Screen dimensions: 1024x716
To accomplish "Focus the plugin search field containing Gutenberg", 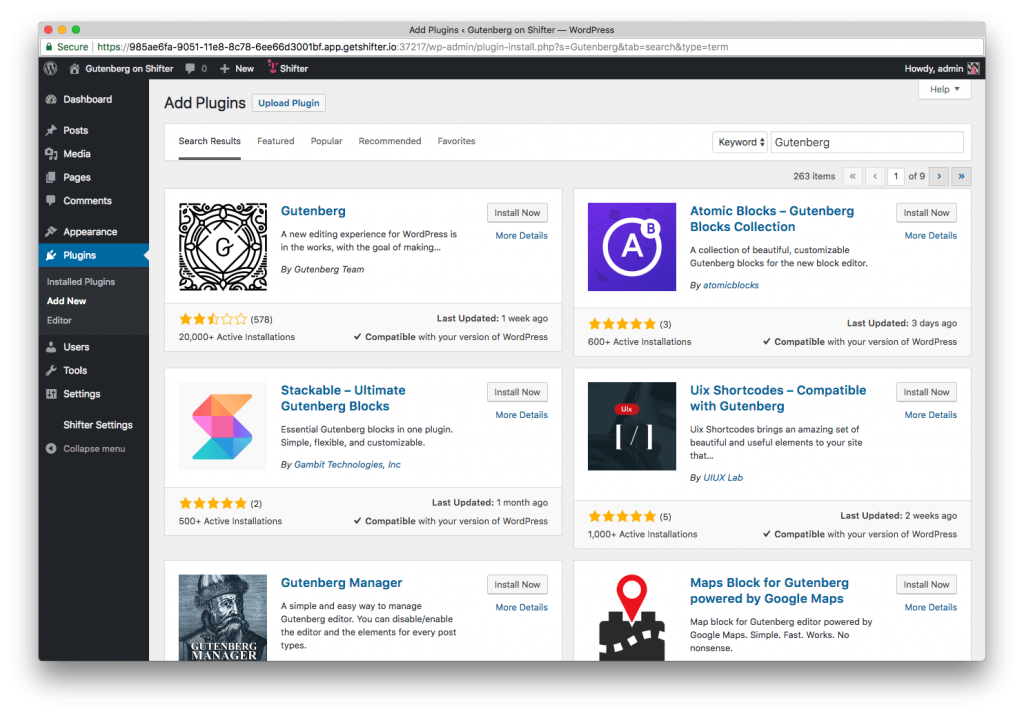I will tap(867, 142).
